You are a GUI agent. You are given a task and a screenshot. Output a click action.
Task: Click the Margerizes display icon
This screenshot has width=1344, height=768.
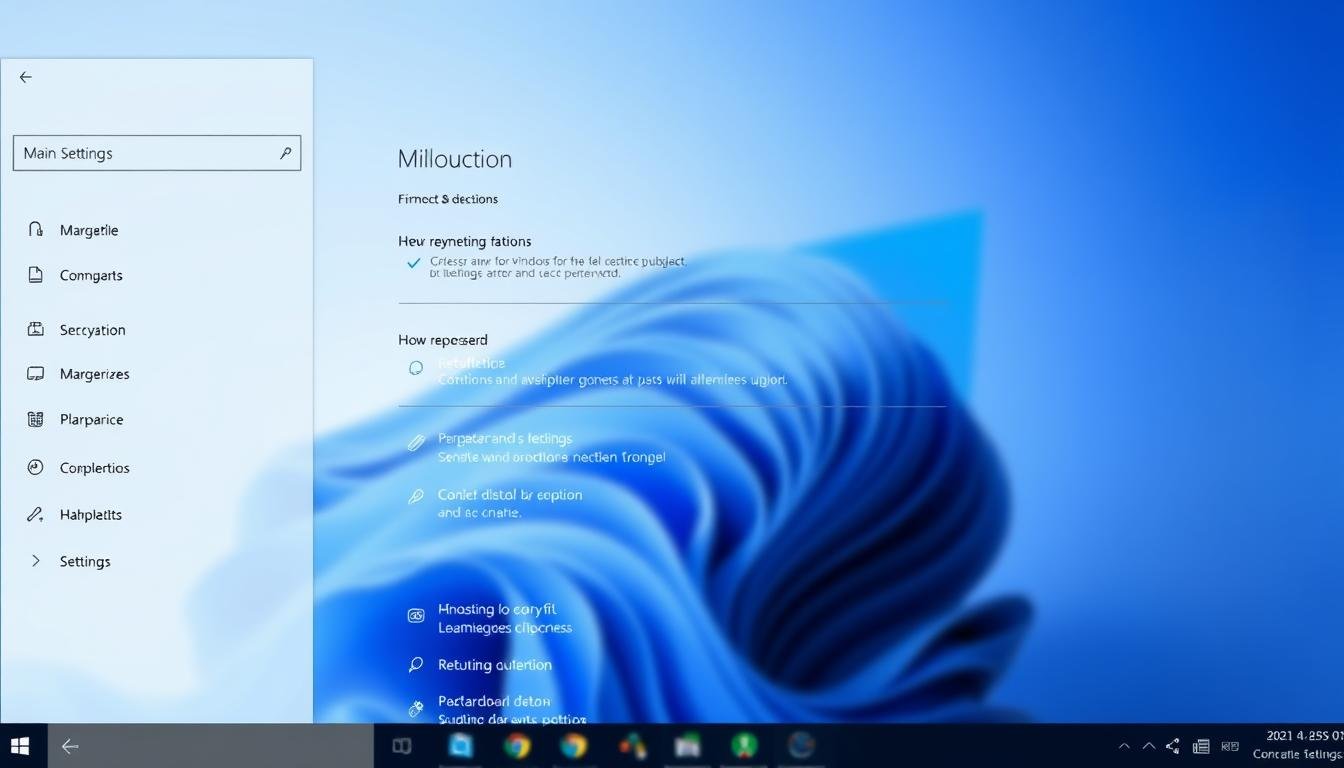[35, 373]
